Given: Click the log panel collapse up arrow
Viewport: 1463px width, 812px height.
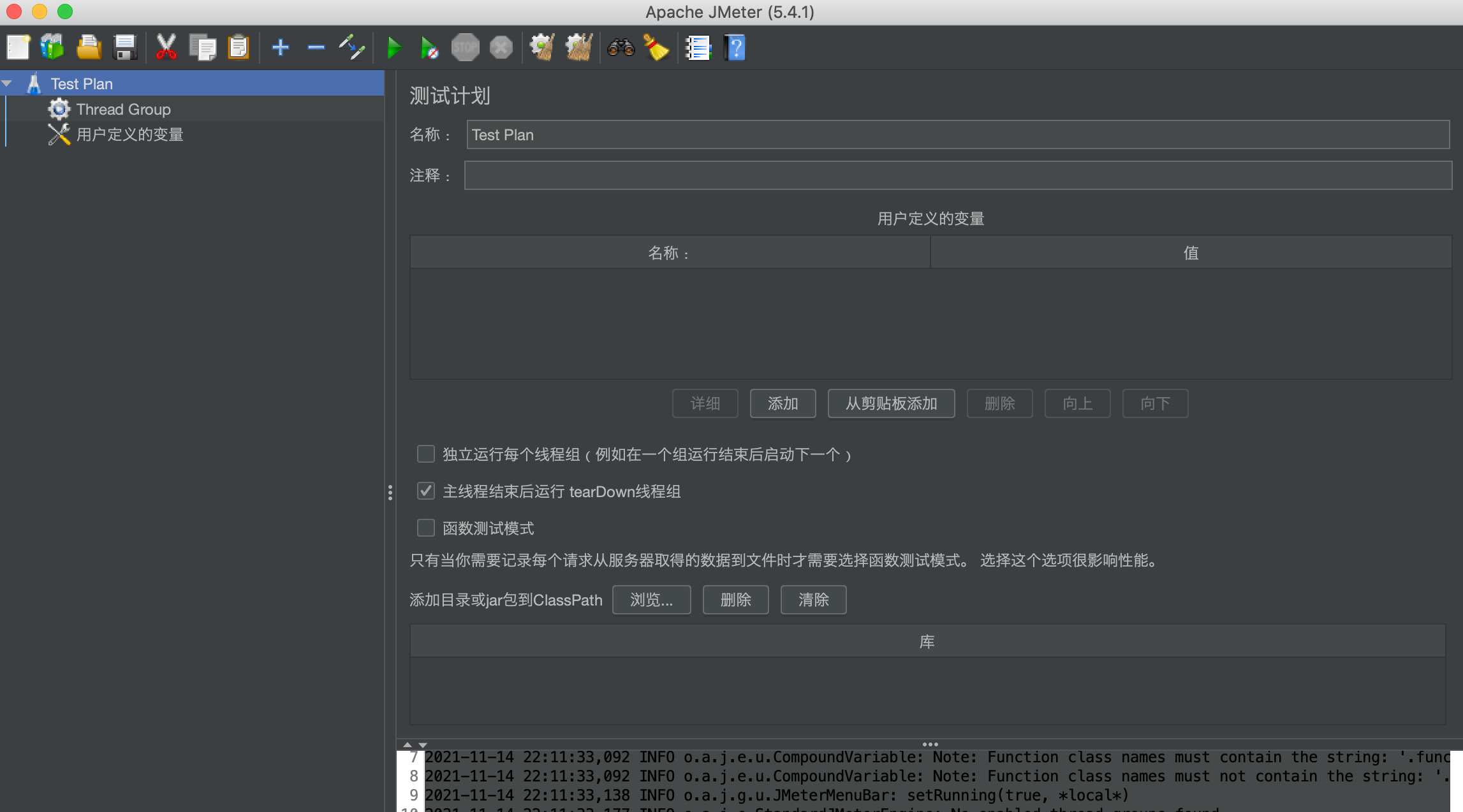Looking at the screenshot, I should pos(408,744).
